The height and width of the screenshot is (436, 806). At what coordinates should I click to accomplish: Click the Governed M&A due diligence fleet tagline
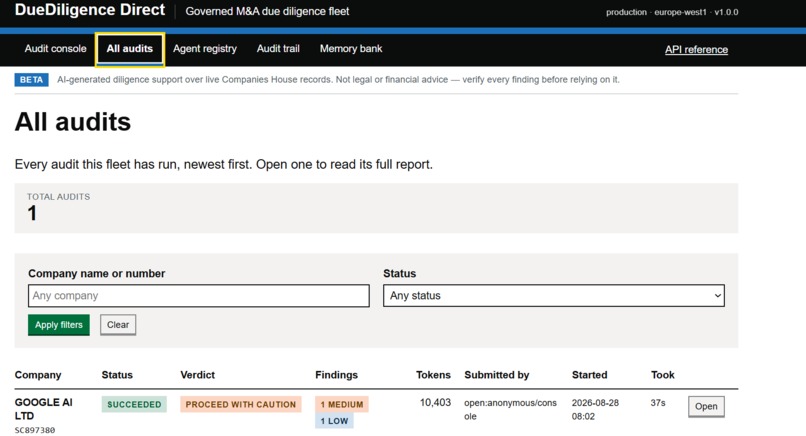pyautogui.click(x=267, y=11)
